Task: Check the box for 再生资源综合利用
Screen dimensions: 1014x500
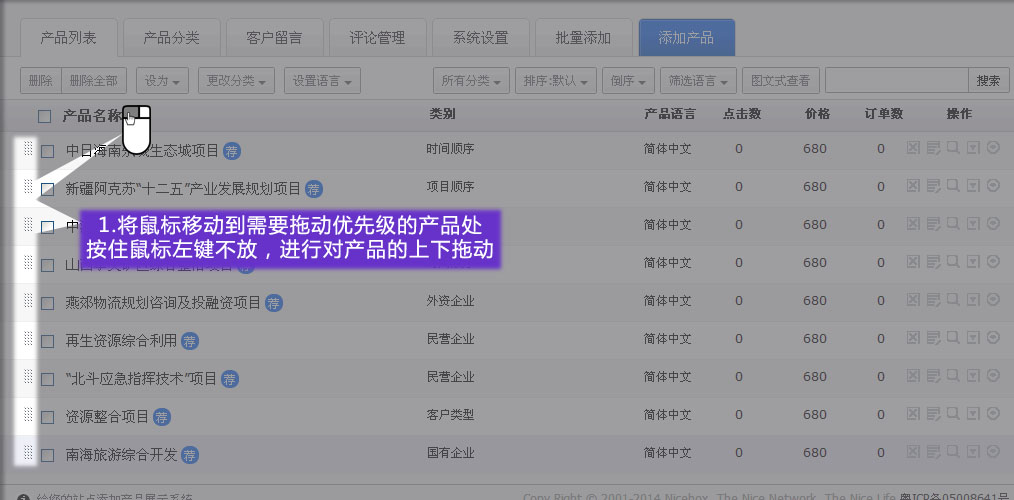Action: click(48, 342)
